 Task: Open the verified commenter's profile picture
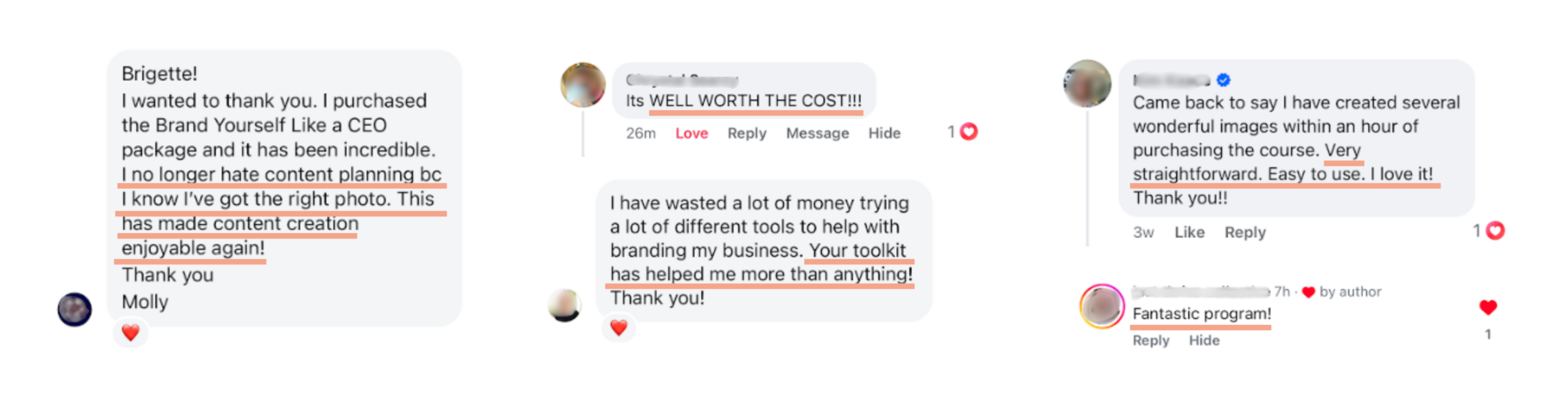coord(1087,83)
